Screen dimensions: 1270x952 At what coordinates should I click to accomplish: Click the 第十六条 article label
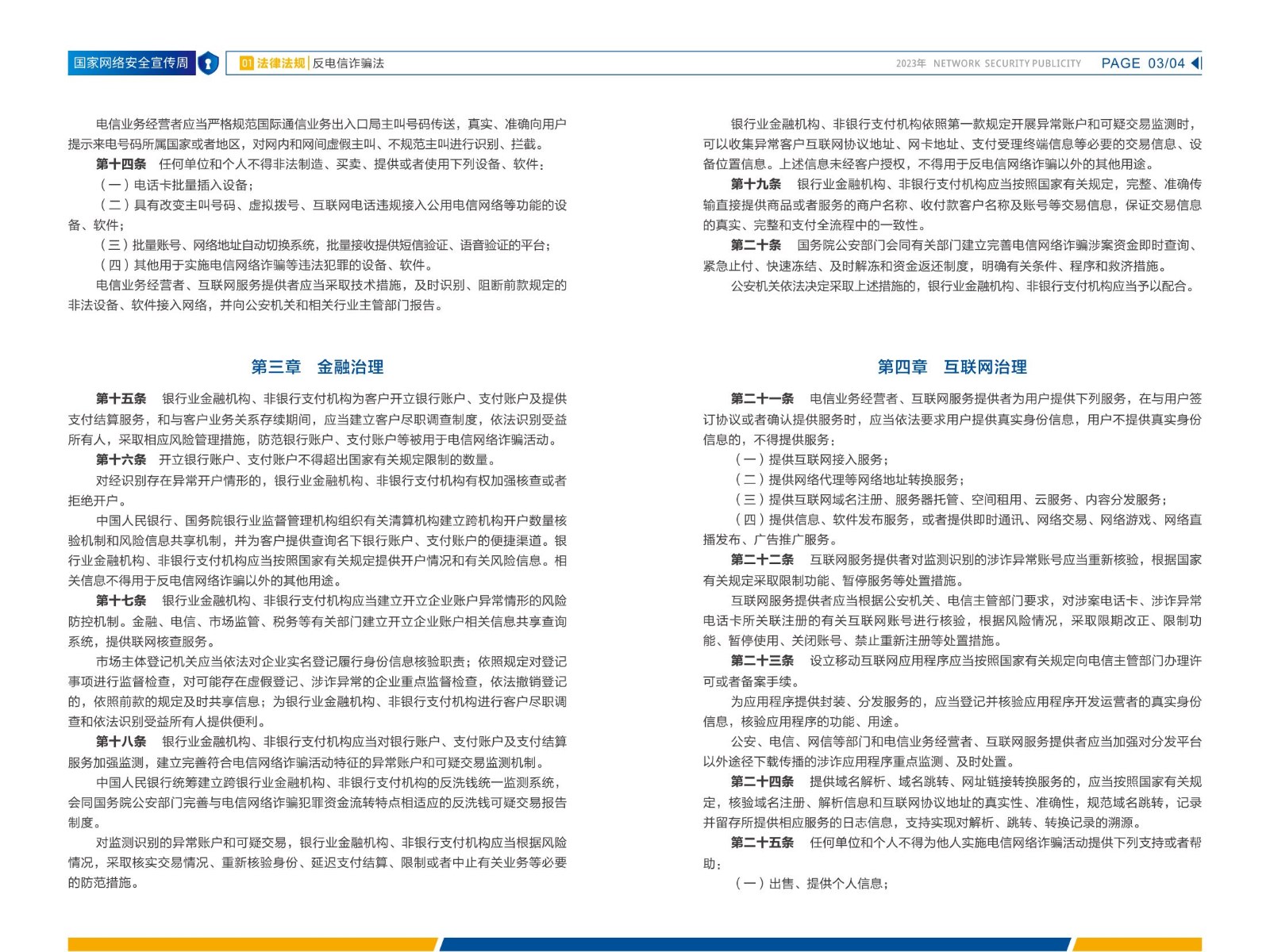[121, 459]
